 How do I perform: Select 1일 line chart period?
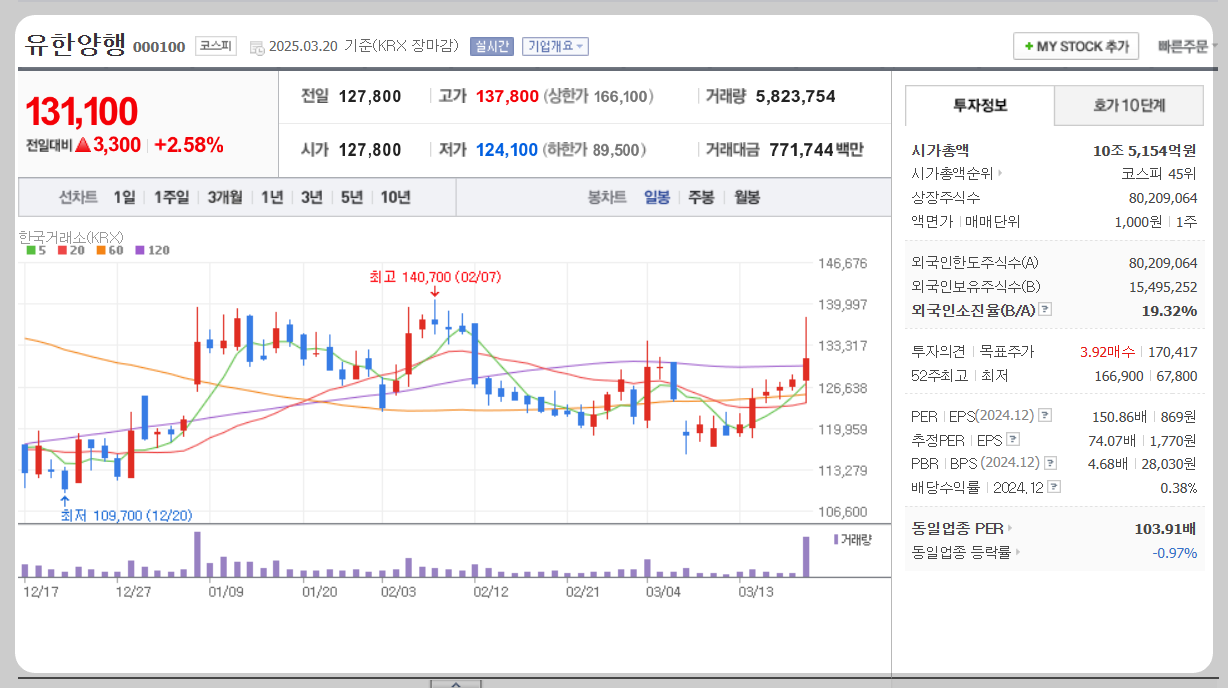click(124, 197)
